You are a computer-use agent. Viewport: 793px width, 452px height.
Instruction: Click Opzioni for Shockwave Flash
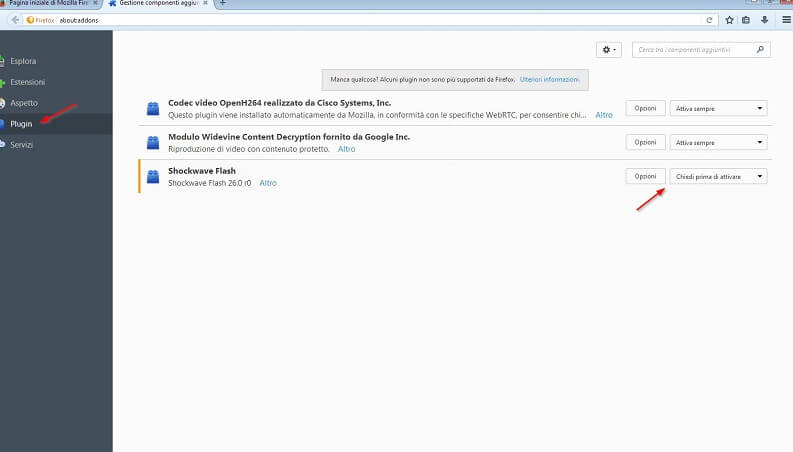click(x=645, y=176)
